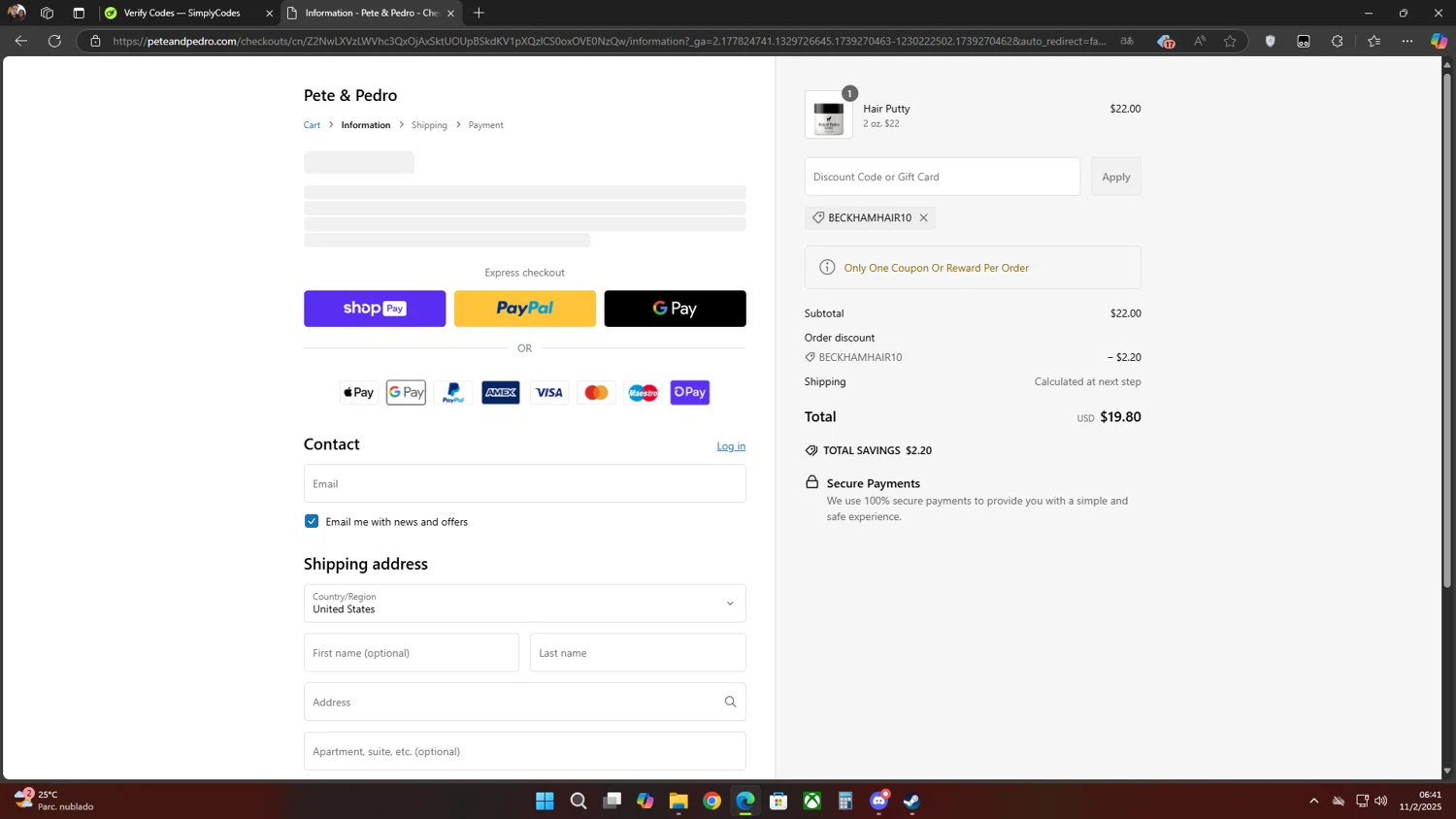Click the Hair Putty product thumbnail
Screen dimensions: 1456x819
tap(829, 115)
